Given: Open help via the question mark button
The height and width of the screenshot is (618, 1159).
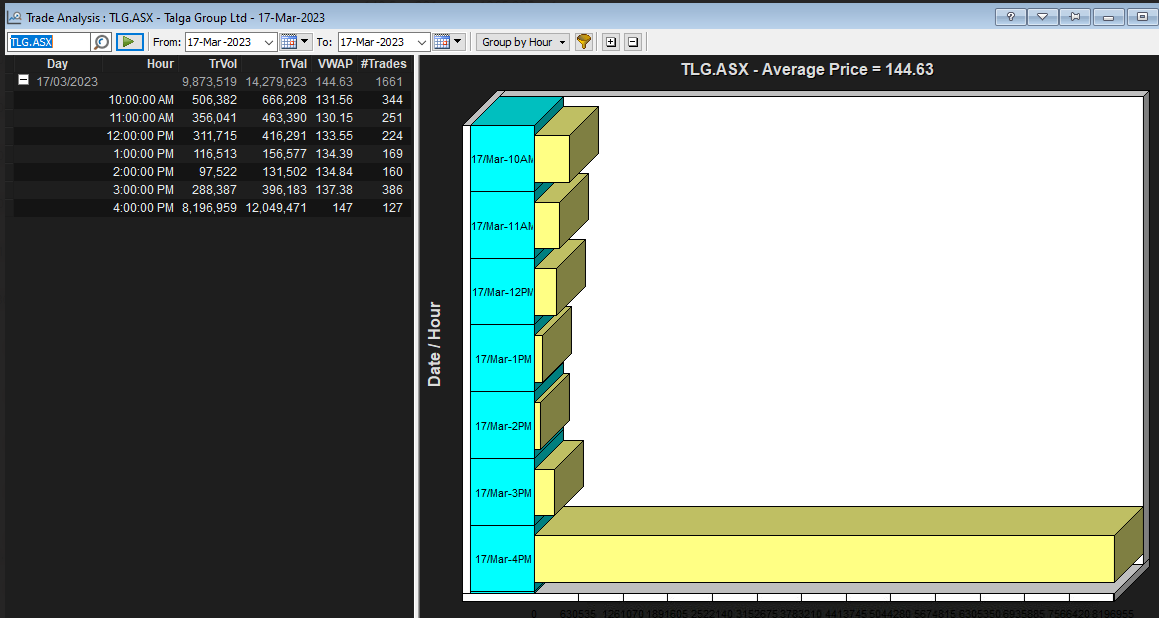Looking at the screenshot, I should click(x=1010, y=17).
